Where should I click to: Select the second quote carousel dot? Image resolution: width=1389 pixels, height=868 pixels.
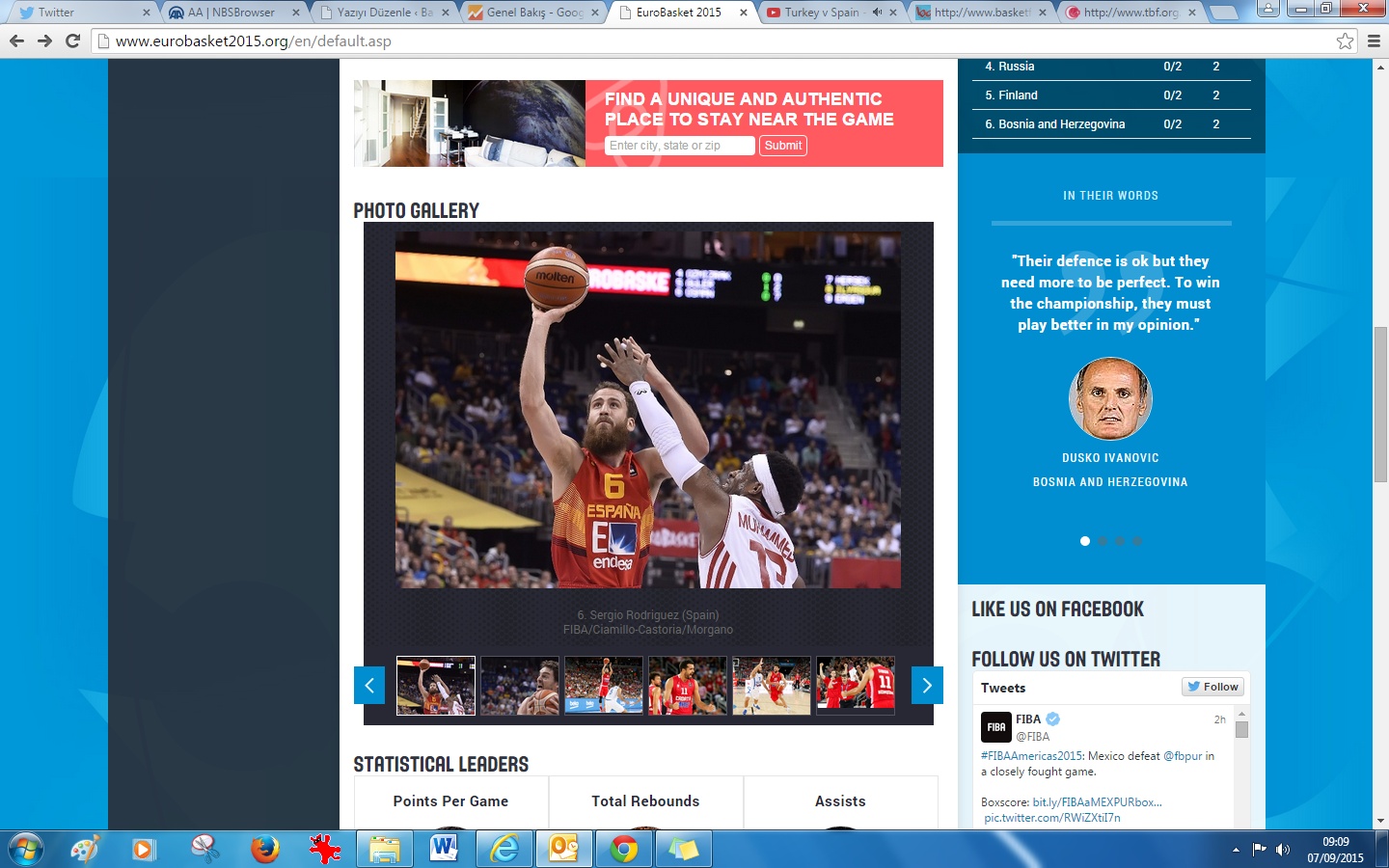coord(1103,541)
